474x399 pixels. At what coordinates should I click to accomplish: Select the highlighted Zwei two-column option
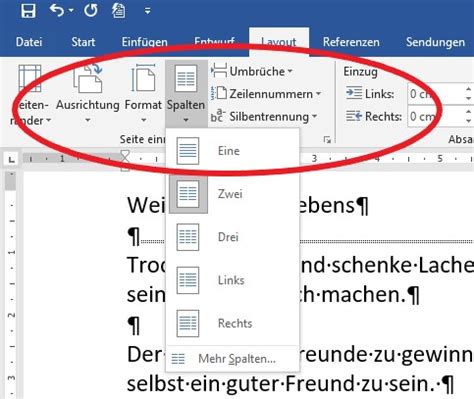tap(233, 194)
